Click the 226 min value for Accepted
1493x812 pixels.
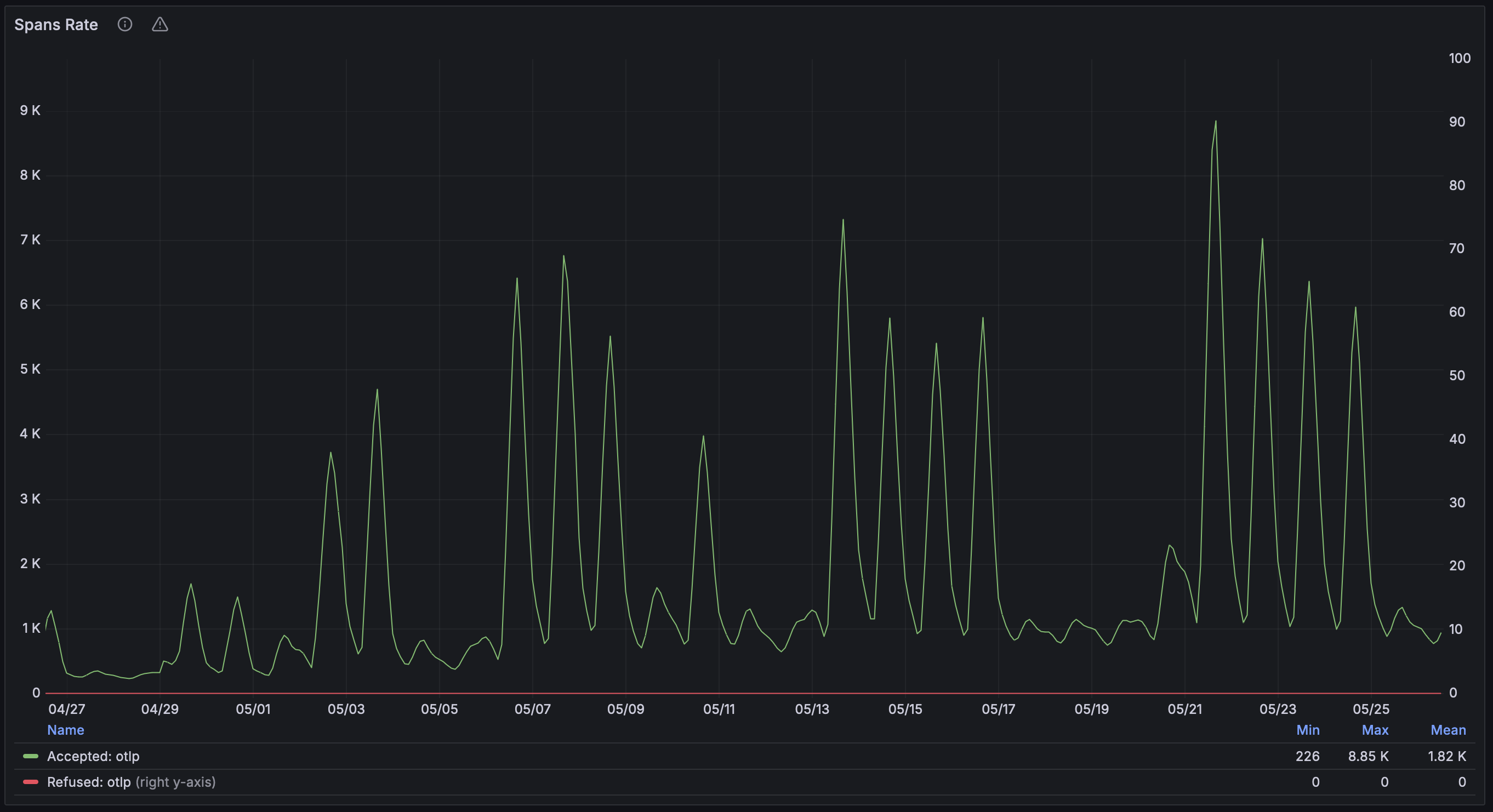pyautogui.click(x=1308, y=756)
